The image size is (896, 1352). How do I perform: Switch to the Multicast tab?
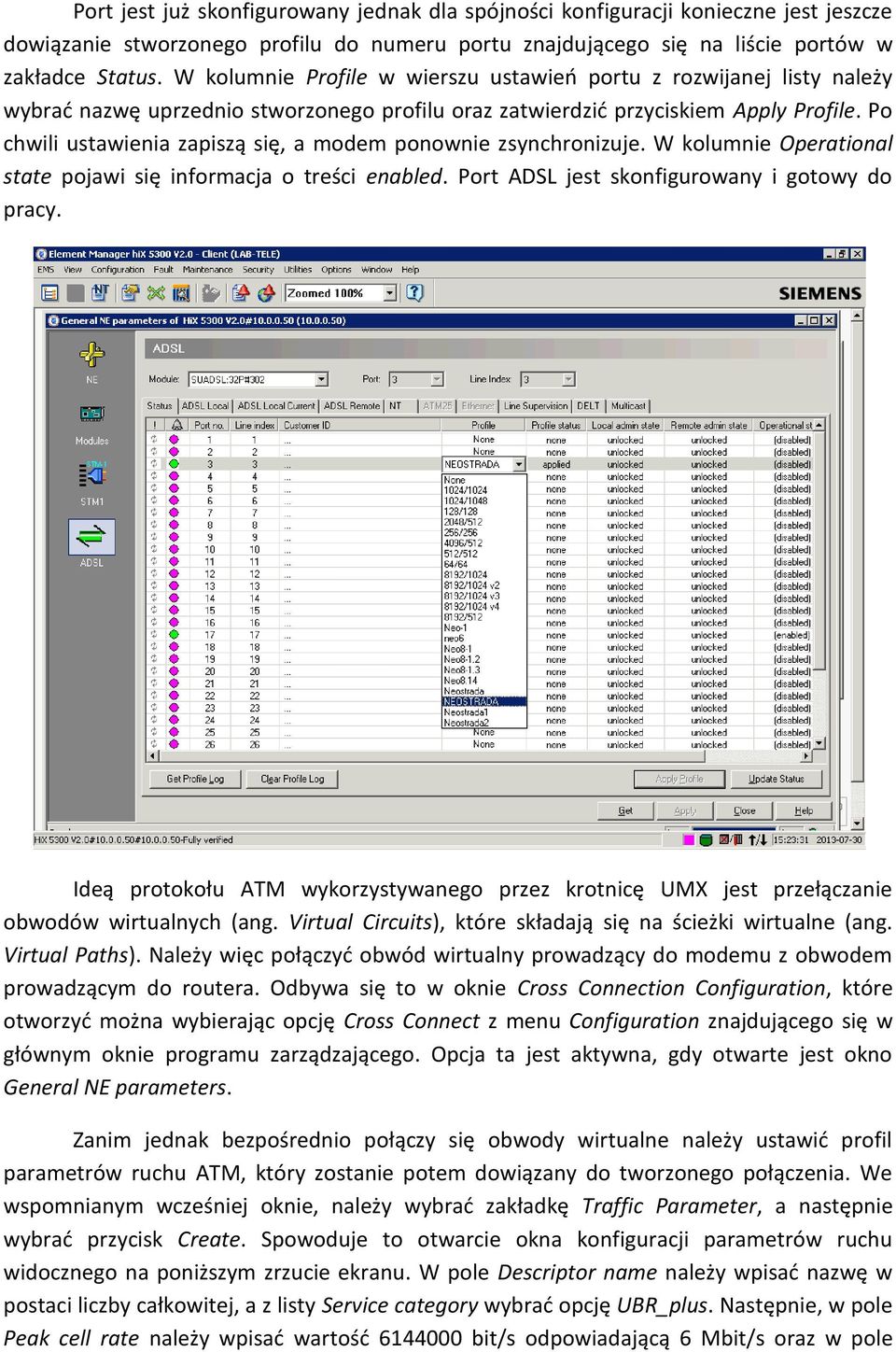[628, 406]
